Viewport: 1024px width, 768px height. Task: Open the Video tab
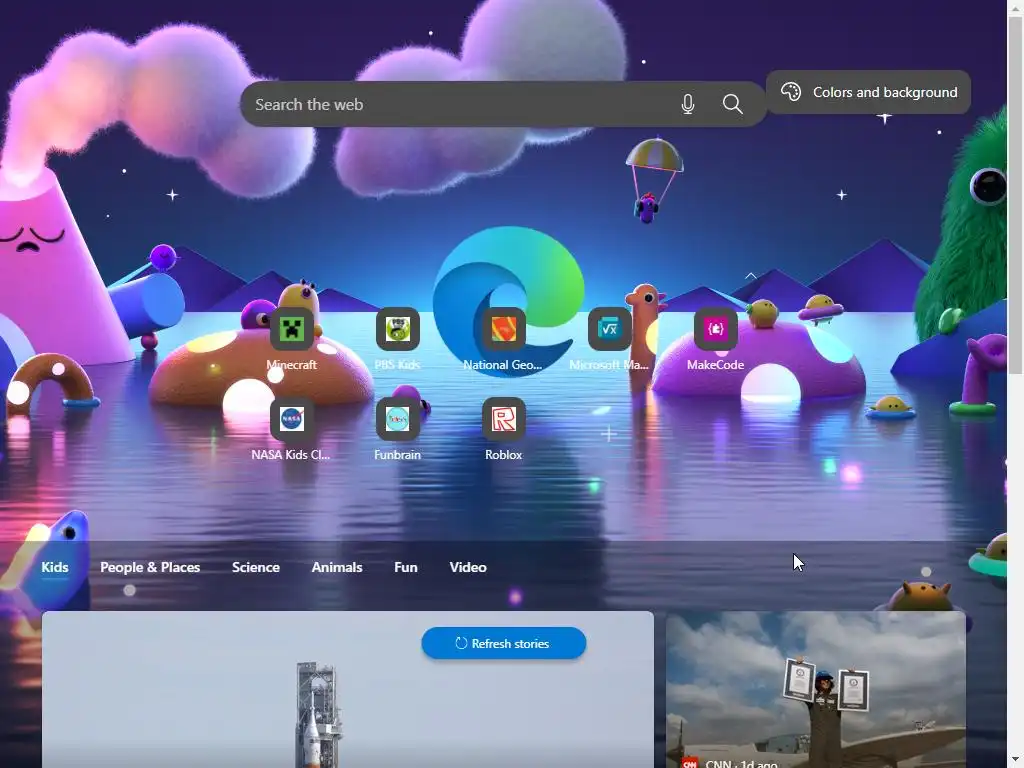coord(468,567)
